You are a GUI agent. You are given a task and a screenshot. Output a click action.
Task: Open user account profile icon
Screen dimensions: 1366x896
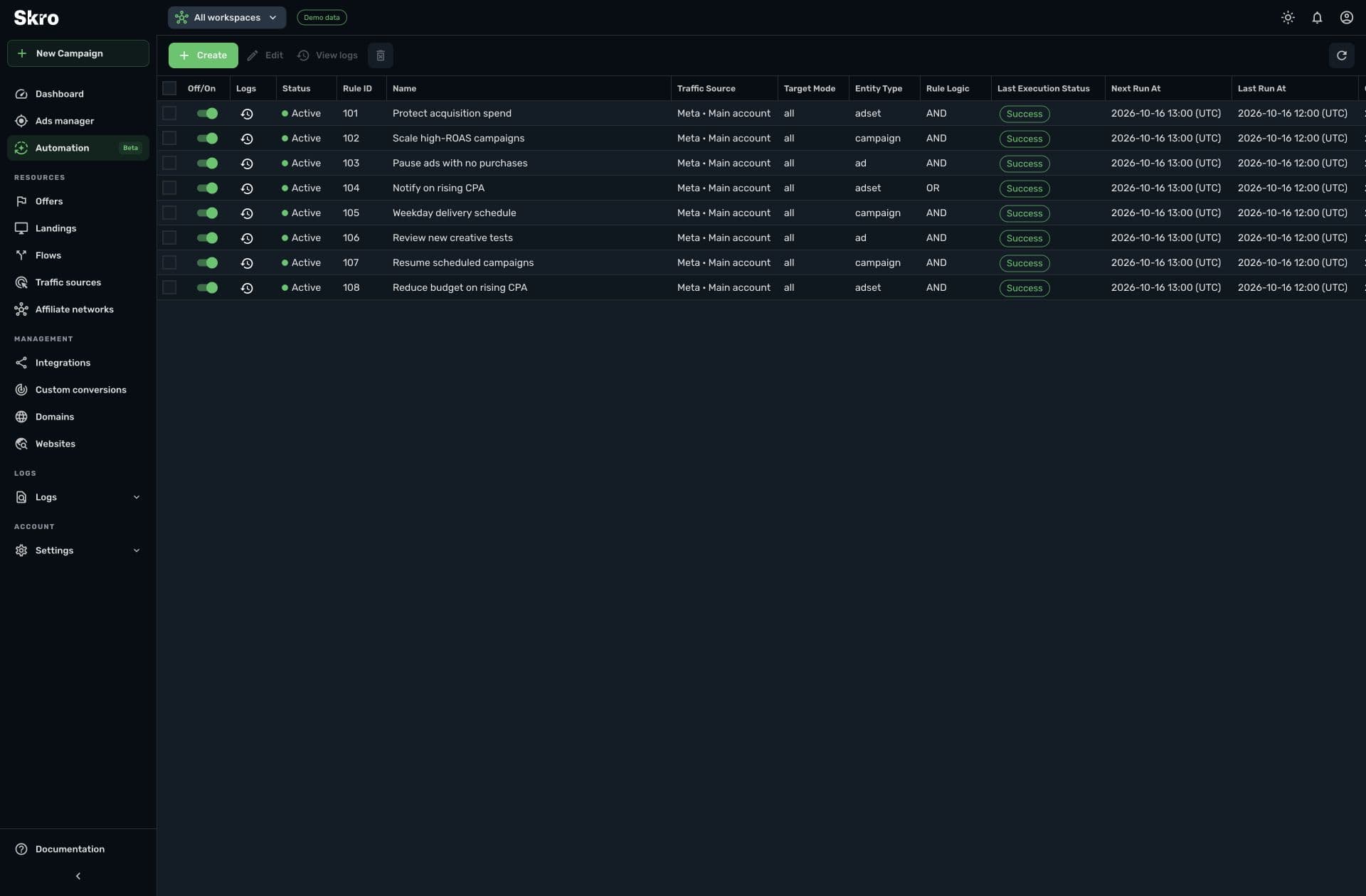pyautogui.click(x=1346, y=18)
